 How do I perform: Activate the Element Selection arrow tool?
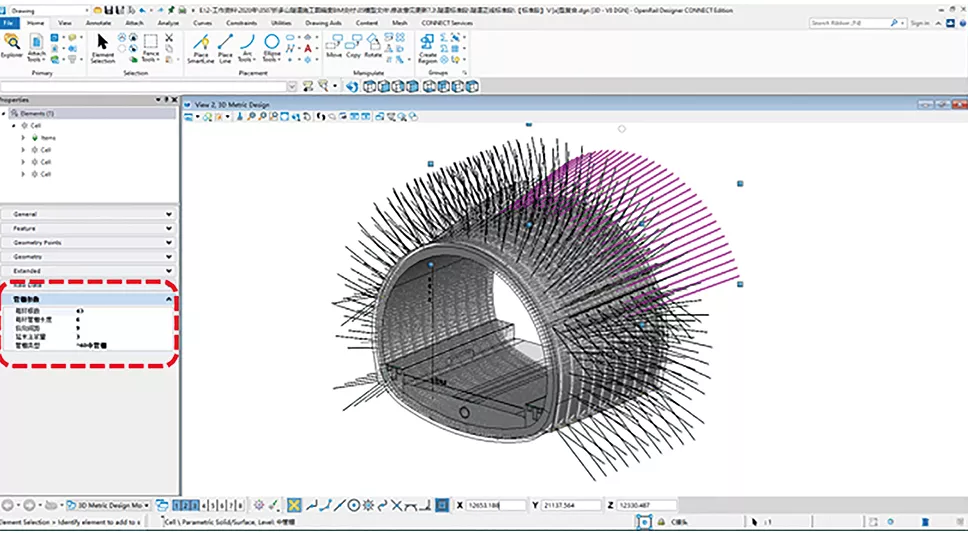(102, 49)
